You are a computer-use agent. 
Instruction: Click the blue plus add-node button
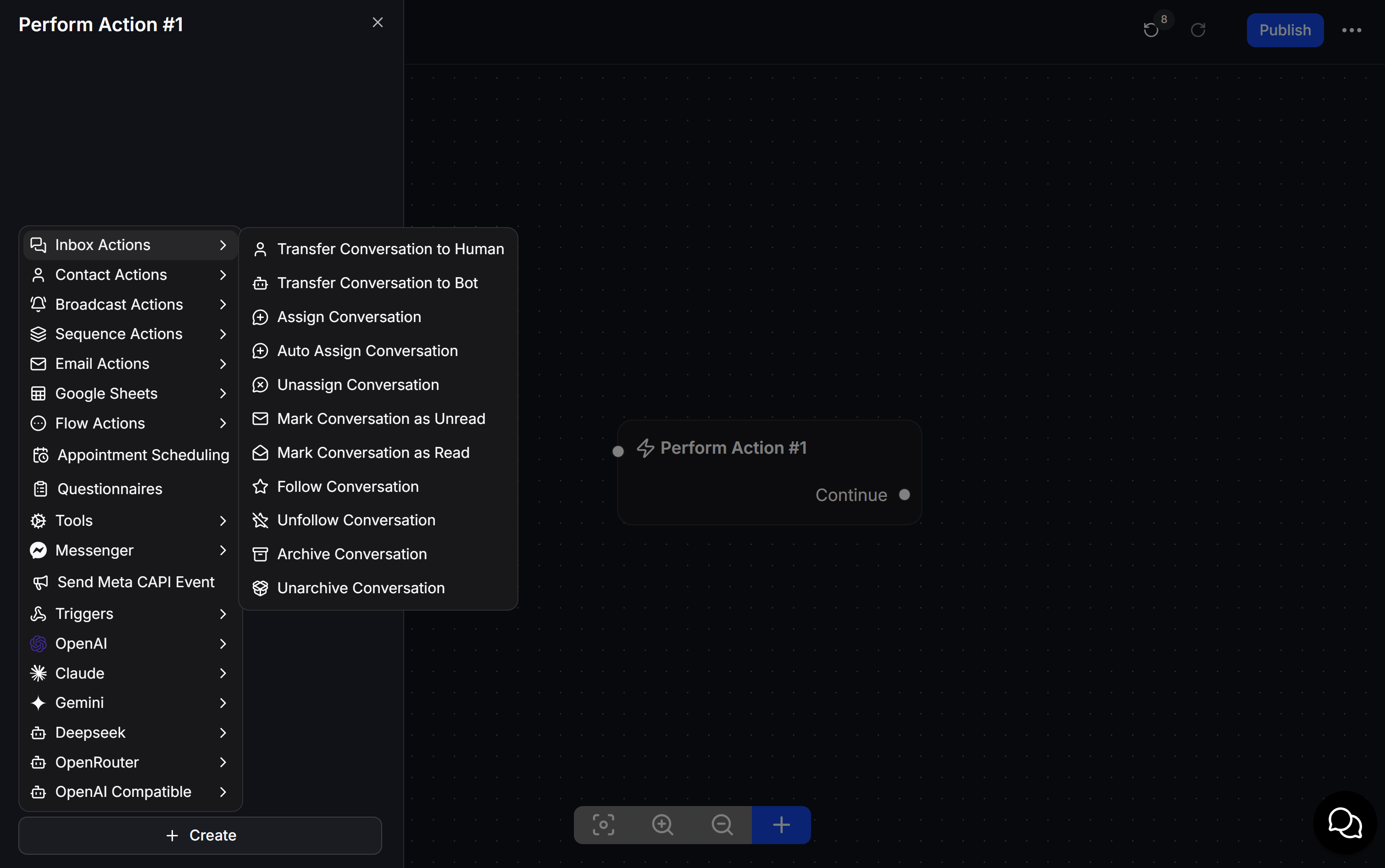(781, 825)
